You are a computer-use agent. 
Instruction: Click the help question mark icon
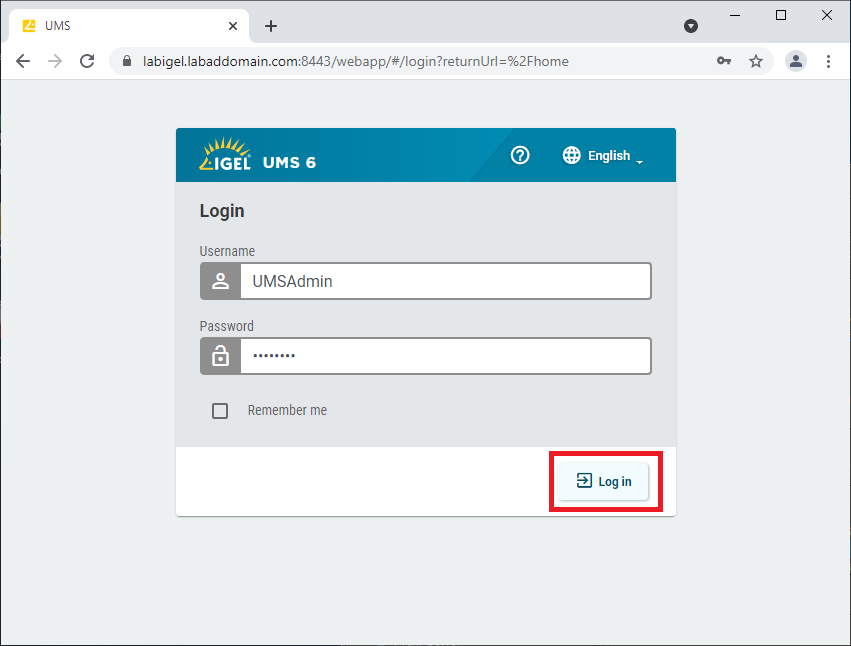tap(520, 155)
